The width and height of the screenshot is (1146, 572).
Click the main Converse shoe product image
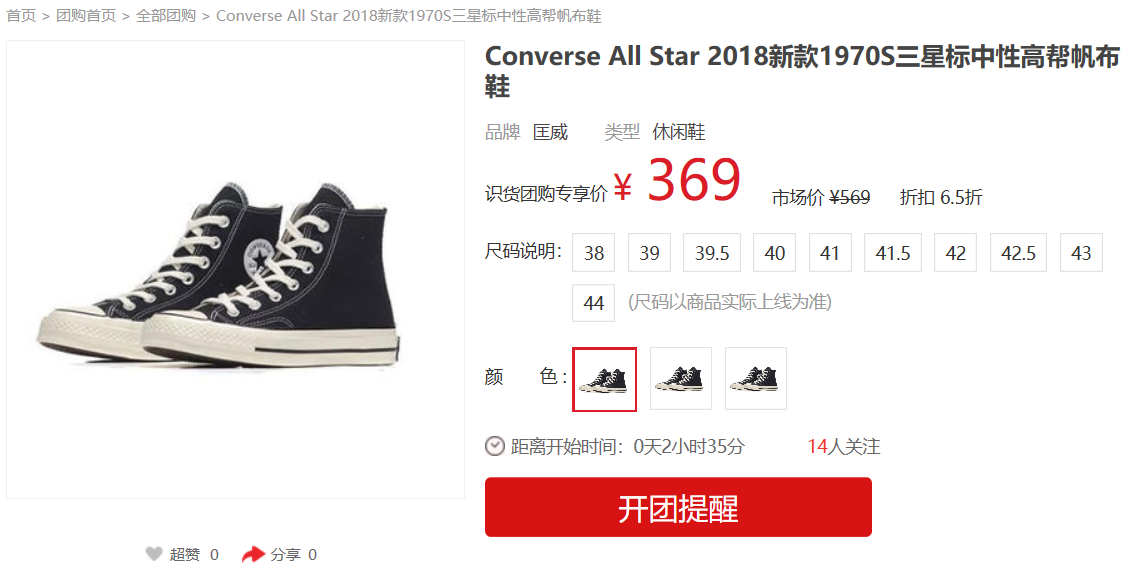[235, 270]
